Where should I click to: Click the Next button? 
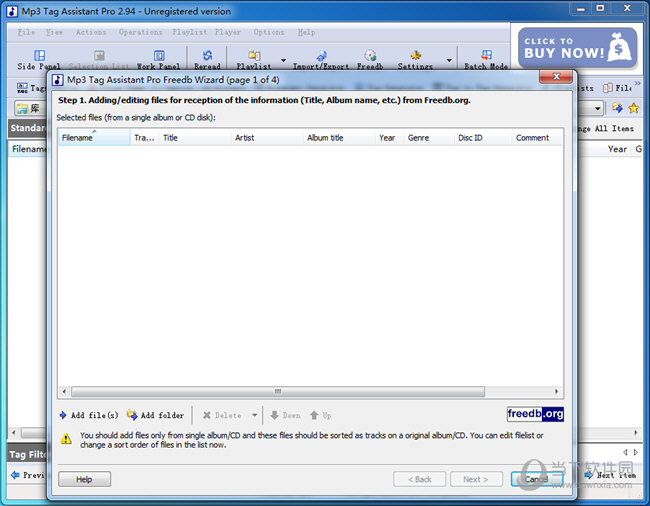[x=476, y=479]
